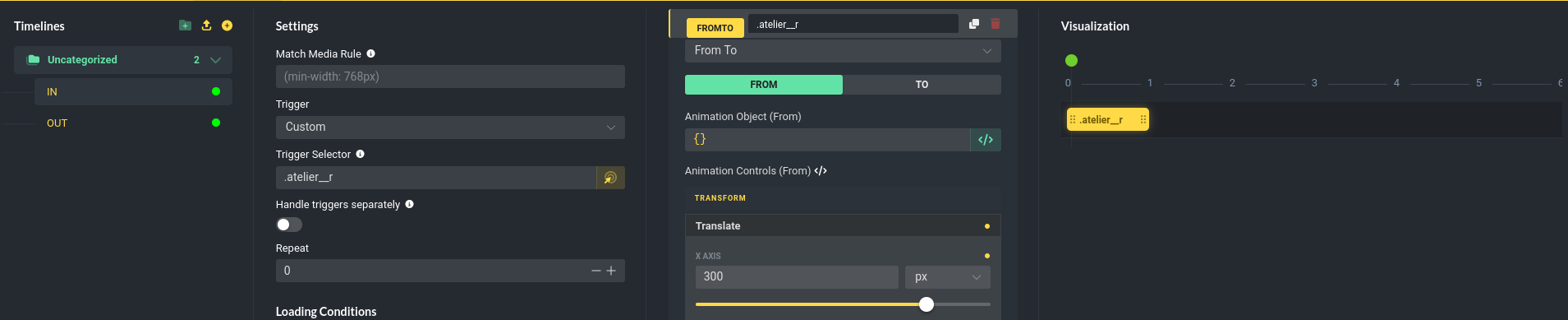Screen dimensions: 1568x320
Task: Open the From To animation type dropdown
Action: click(843, 50)
